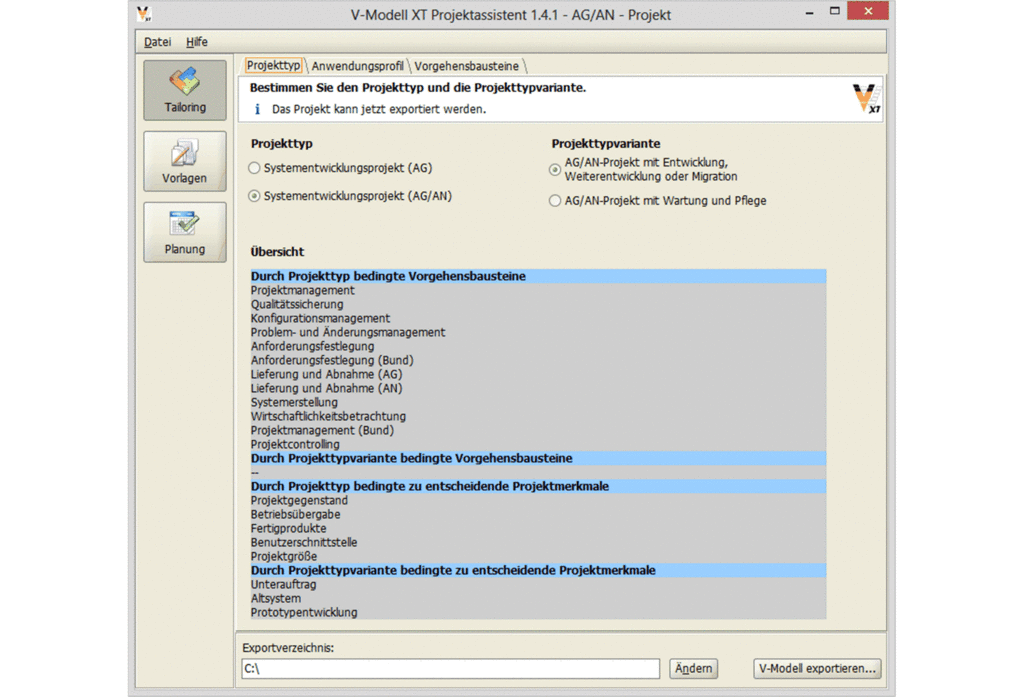Screen dimensions: 1024x697
Task: Open the Hilfe menu
Action: [x=197, y=42]
